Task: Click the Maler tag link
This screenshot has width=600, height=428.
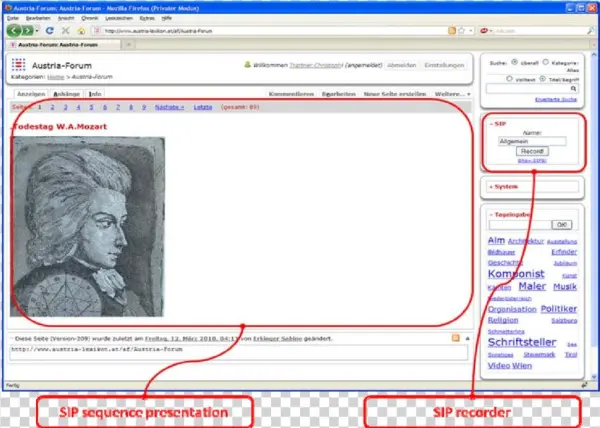Action: tap(532, 286)
